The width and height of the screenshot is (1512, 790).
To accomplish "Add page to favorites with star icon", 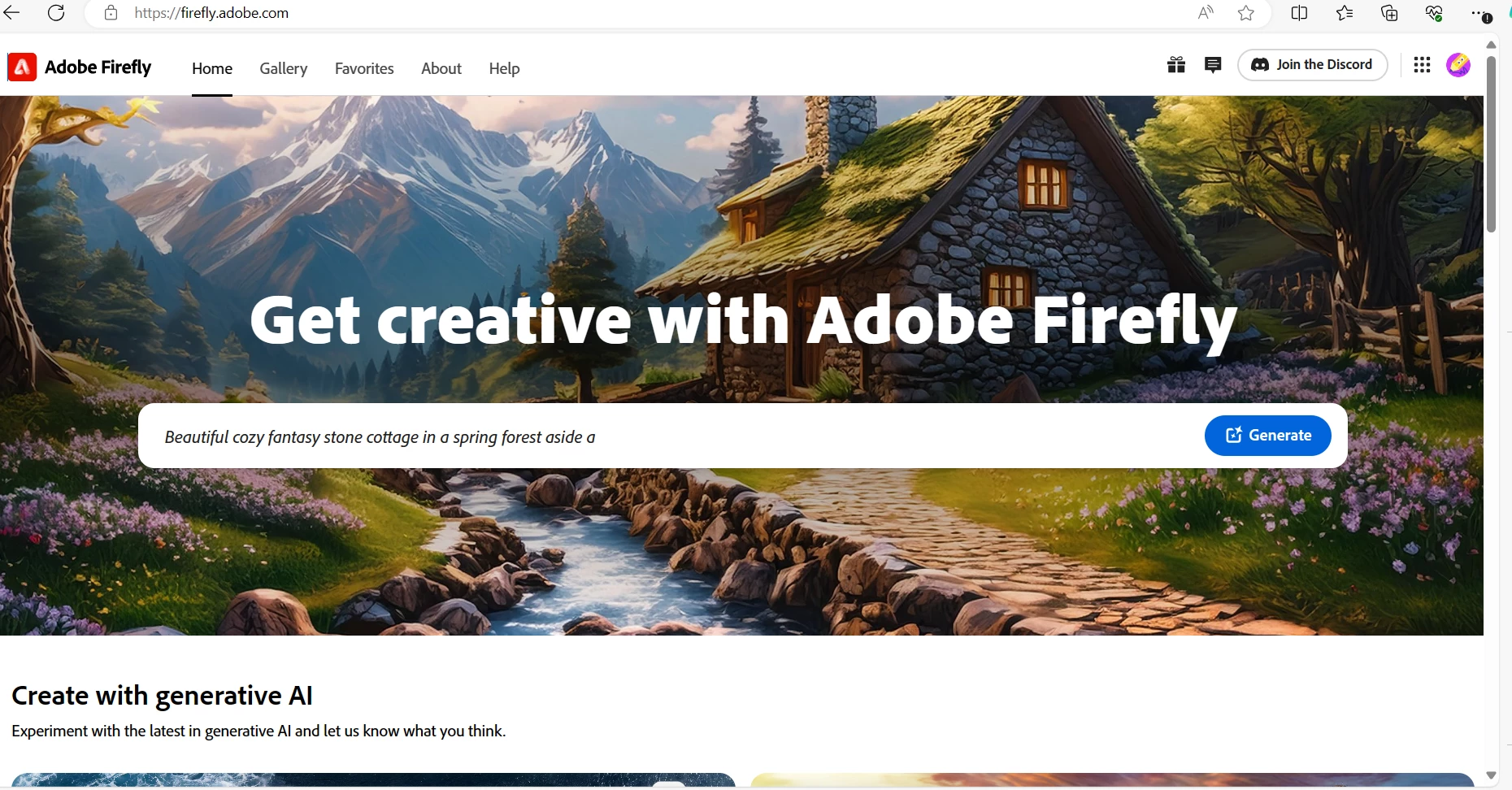I will pyautogui.click(x=1246, y=13).
